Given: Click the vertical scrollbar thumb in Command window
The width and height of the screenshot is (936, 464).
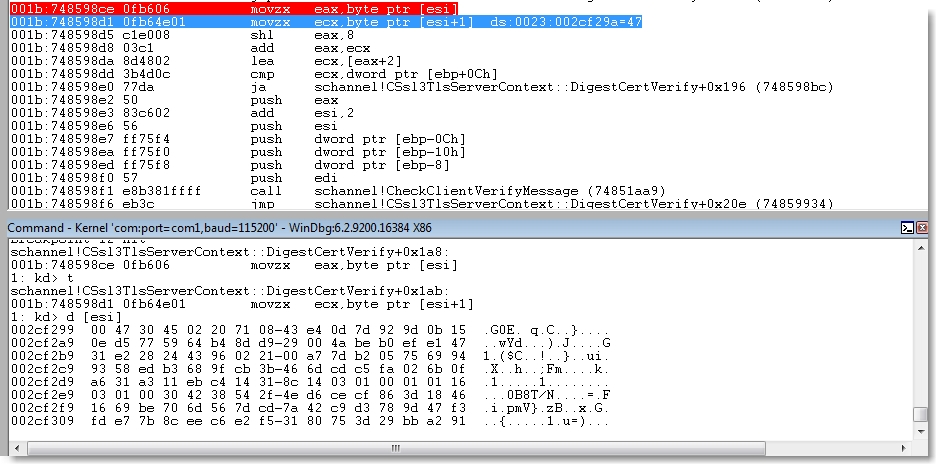Looking at the screenshot, I should tap(920, 414).
